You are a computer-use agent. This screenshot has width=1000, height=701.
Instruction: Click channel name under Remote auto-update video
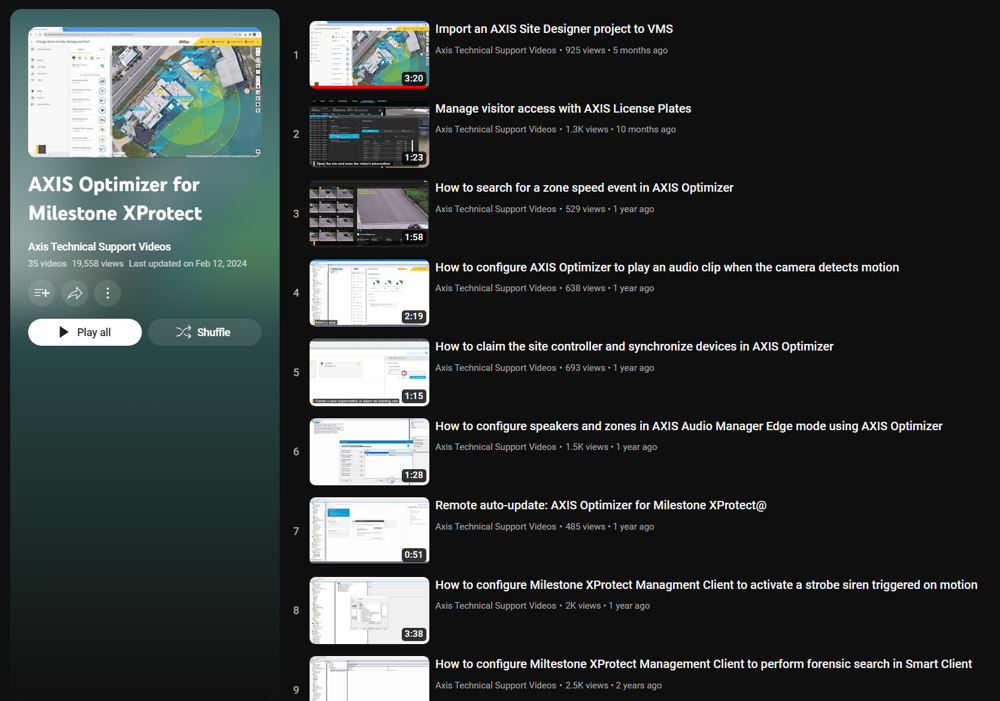tap(495, 526)
